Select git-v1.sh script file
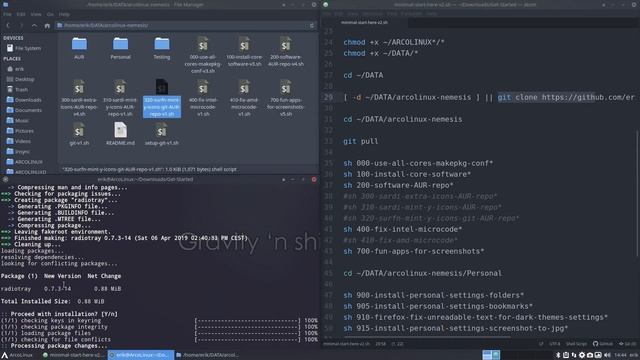Viewport: 640px width, 360px height. pyautogui.click(x=79, y=134)
